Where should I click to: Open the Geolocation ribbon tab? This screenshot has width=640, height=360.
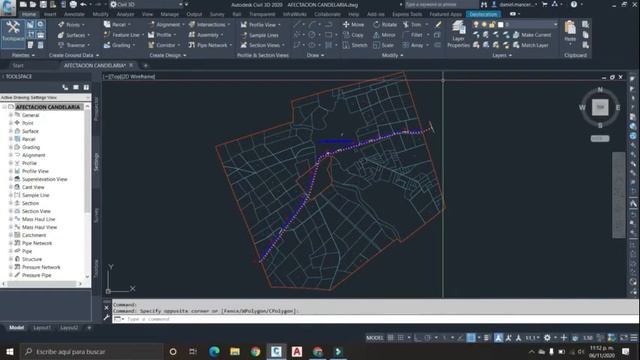[x=483, y=14]
